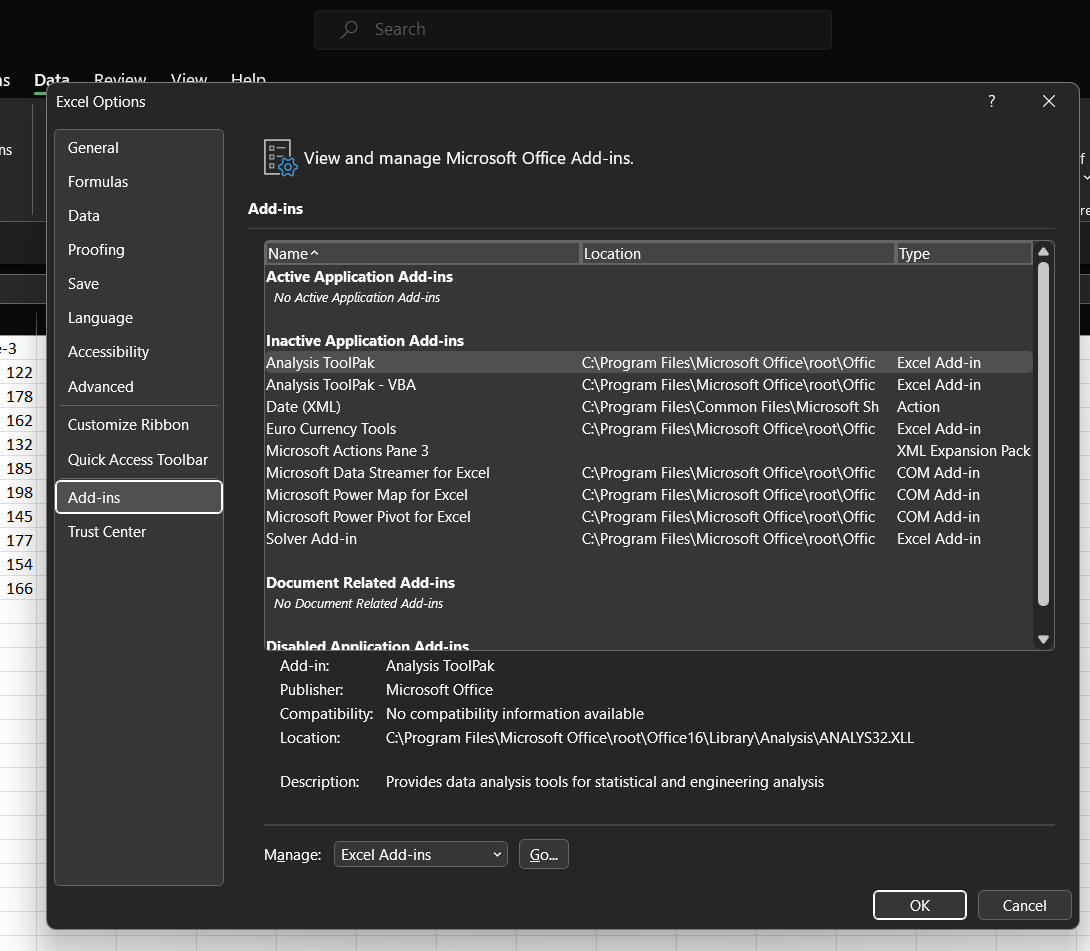This screenshot has height=951, width=1090.
Task: Click the add-ins list scroll down arrow
Action: (x=1043, y=640)
